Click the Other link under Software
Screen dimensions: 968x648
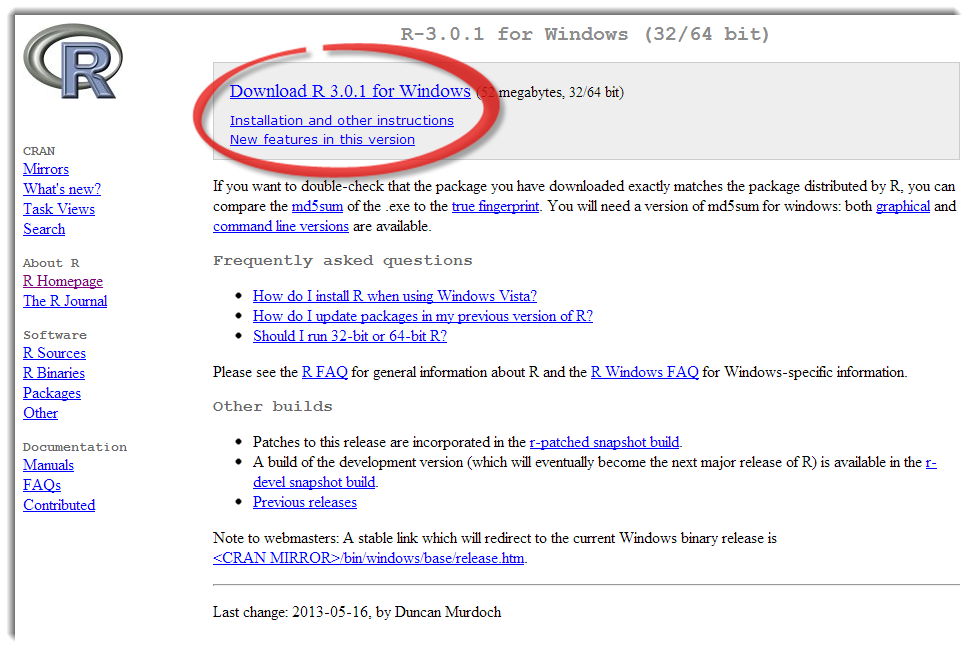click(40, 413)
